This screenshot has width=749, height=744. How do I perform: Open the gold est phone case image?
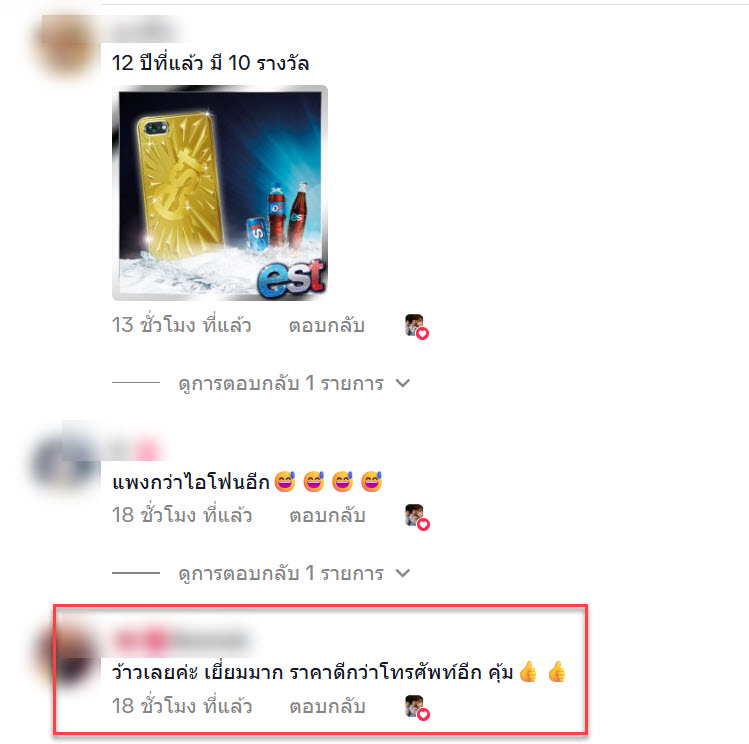point(220,193)
